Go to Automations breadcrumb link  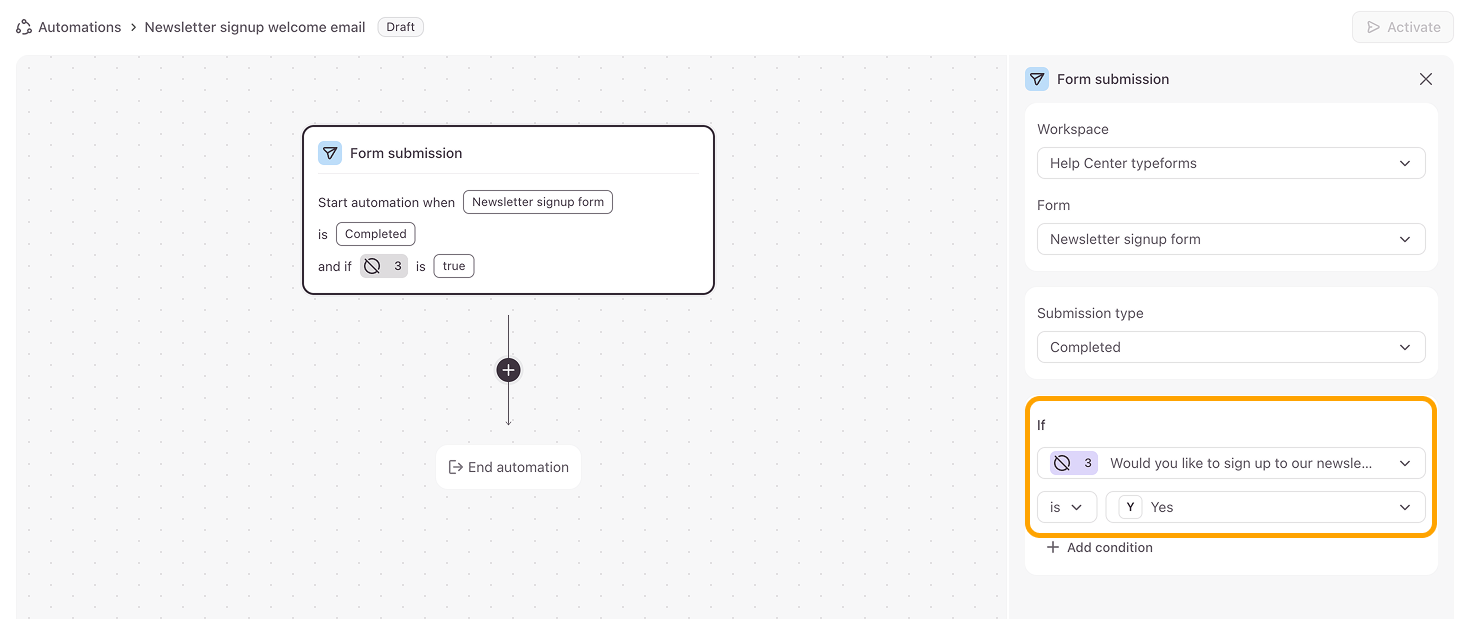pos(80,27)
